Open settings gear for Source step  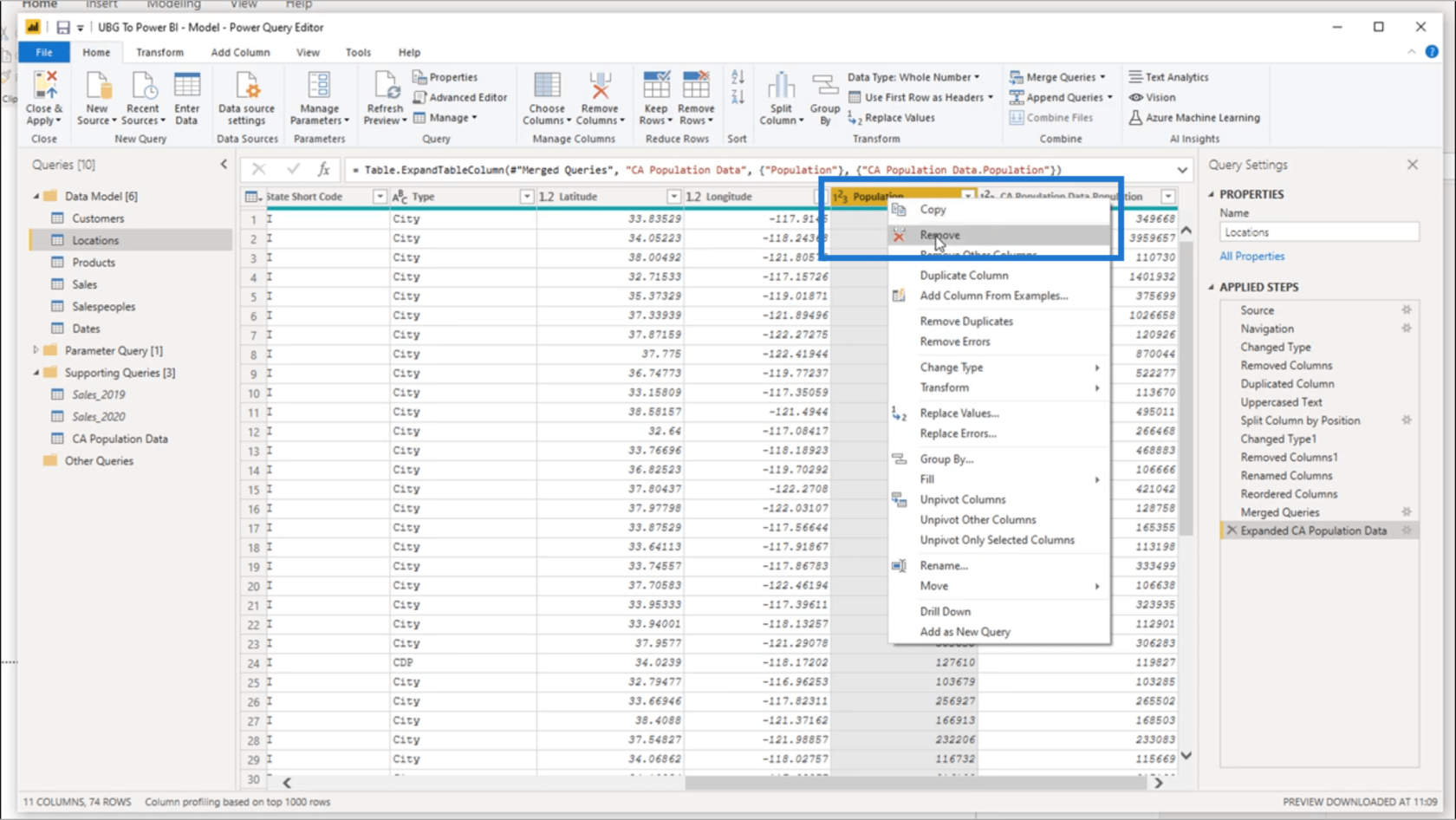[x=1407, y=310]
